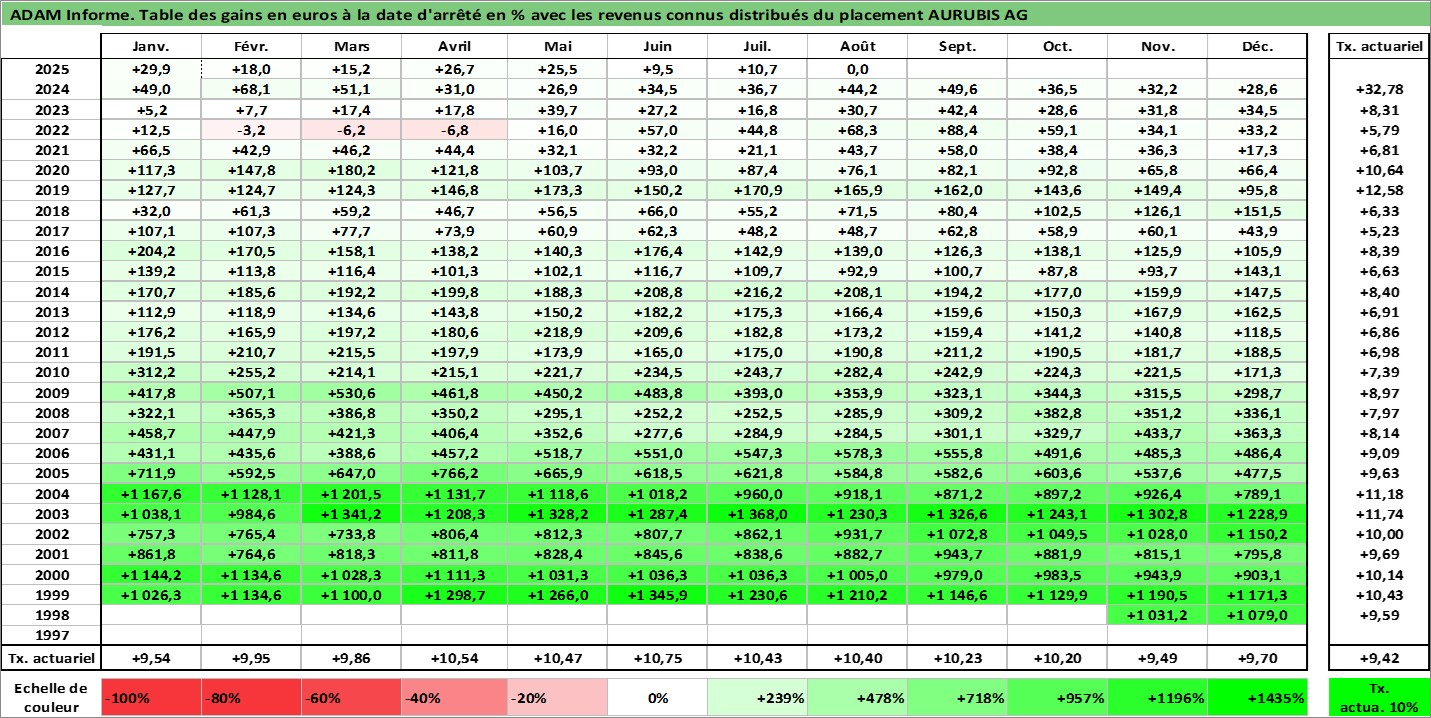Click 2016 Janv. value +204,2
This screenshot has width=1431, height=718.
click(x=152, y=251)
